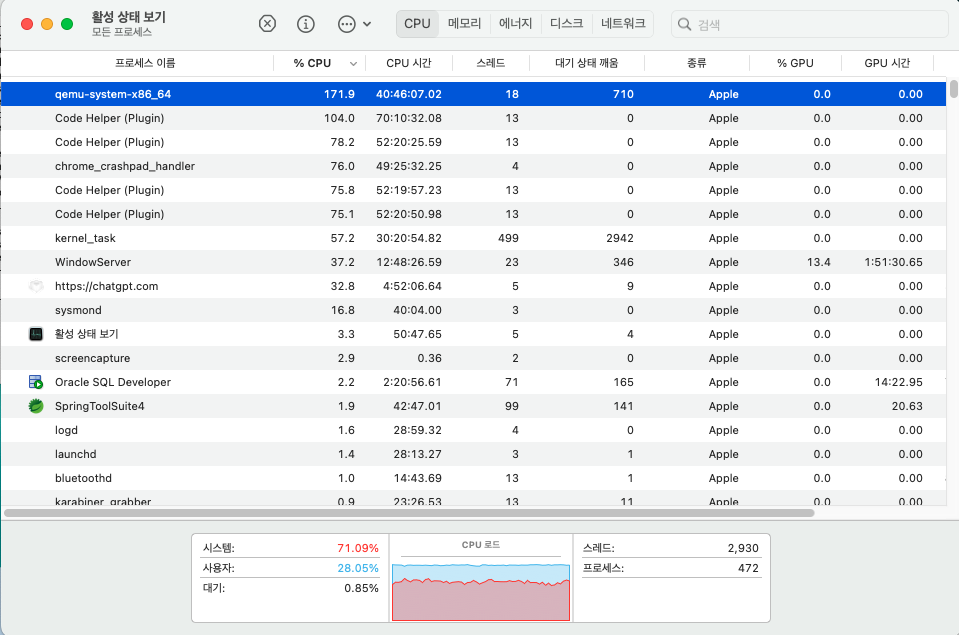
Task: Select the chrome_crashpad_handler process
Action: pyautogui.click(x=473, y=166)
